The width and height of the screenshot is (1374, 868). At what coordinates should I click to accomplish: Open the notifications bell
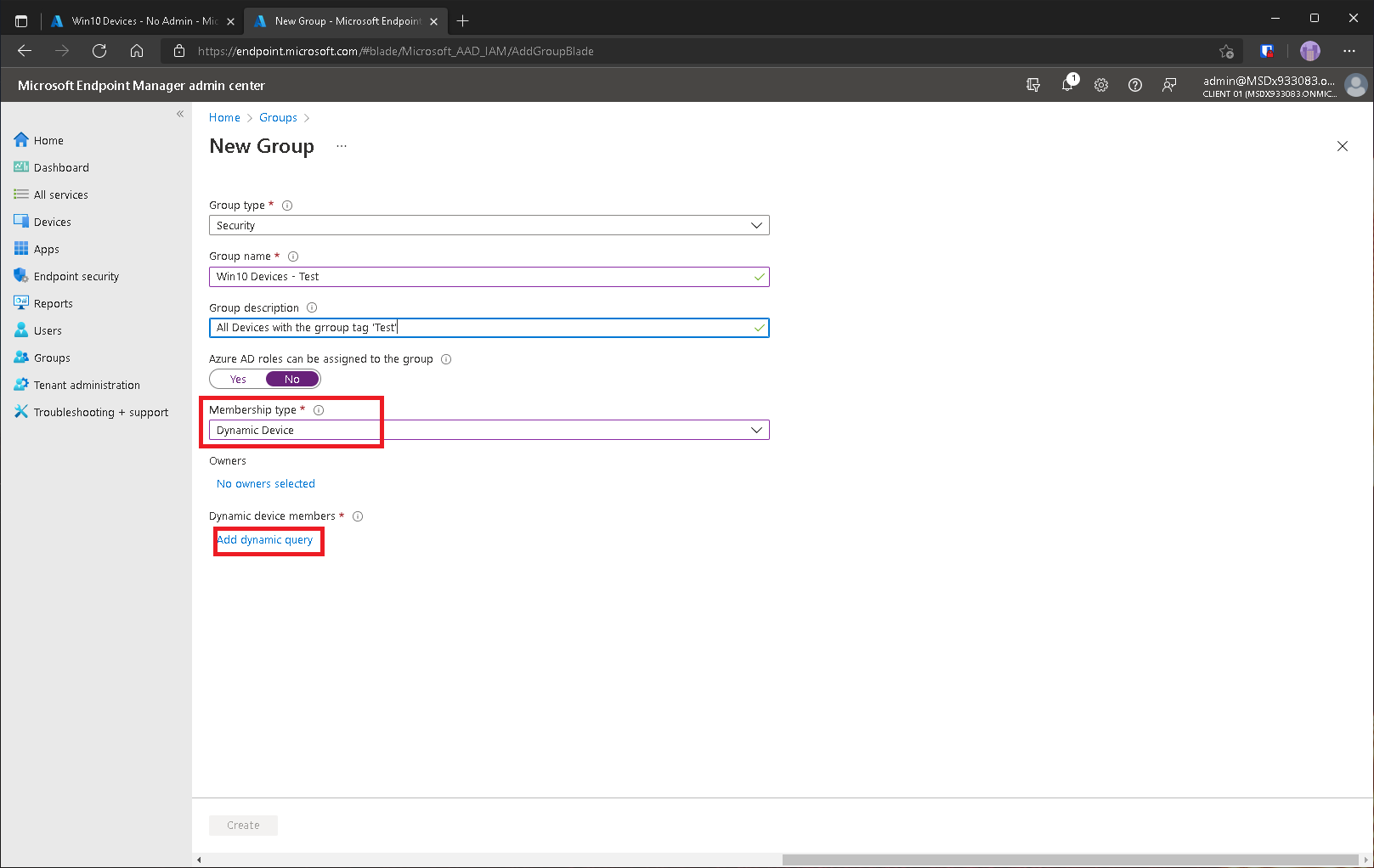[1068, 84]
